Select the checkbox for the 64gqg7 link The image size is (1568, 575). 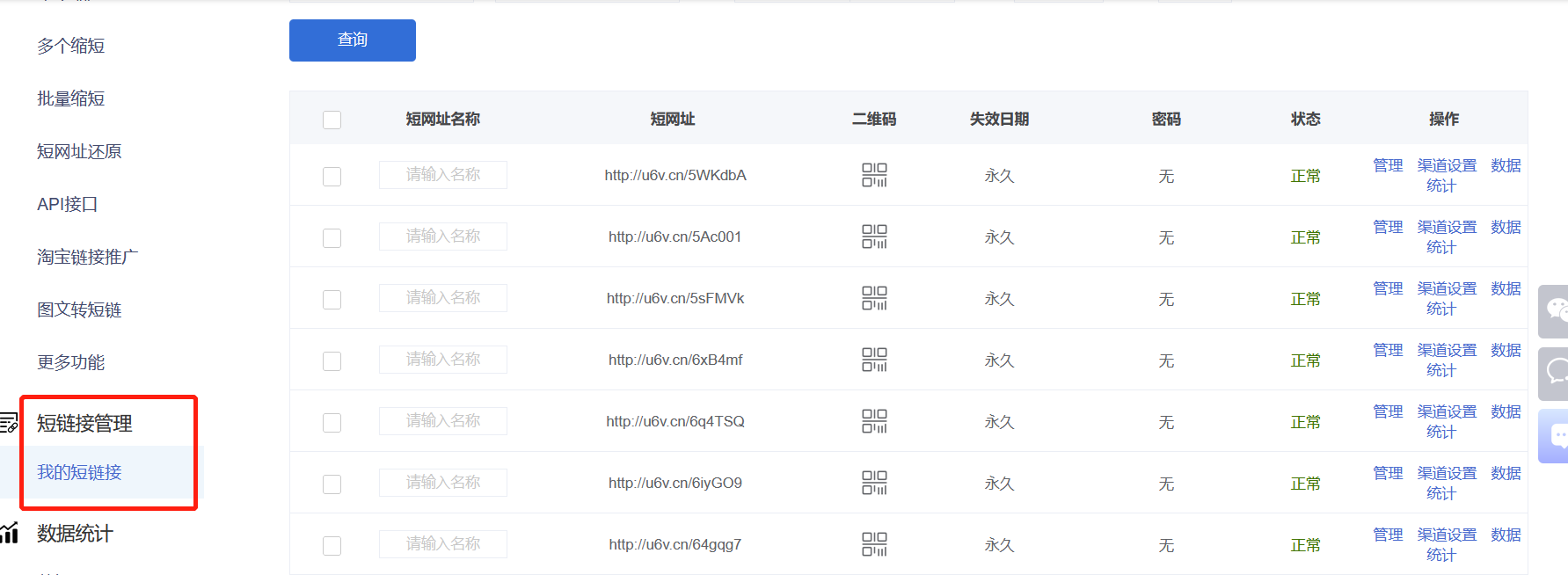[x=332, y=546]
